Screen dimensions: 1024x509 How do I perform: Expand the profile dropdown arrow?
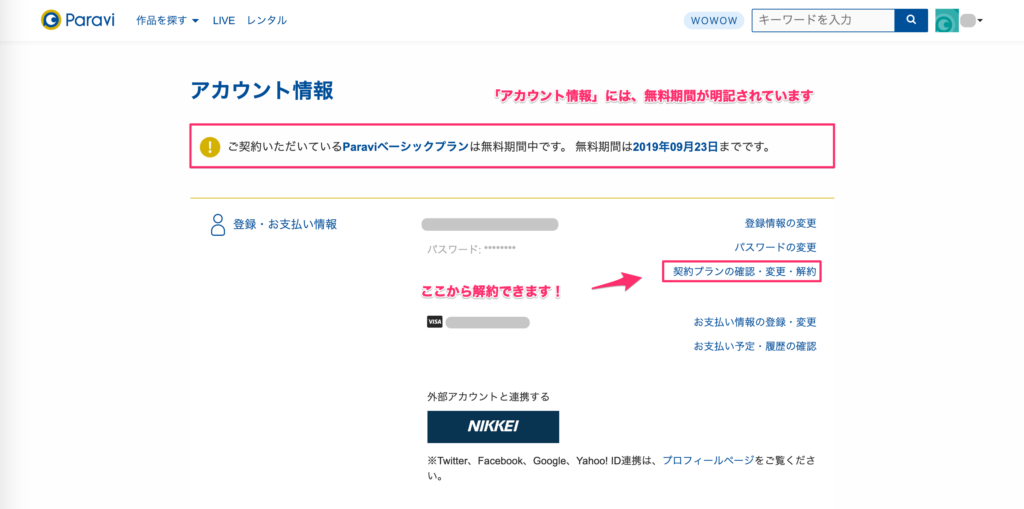coord(980,21)
